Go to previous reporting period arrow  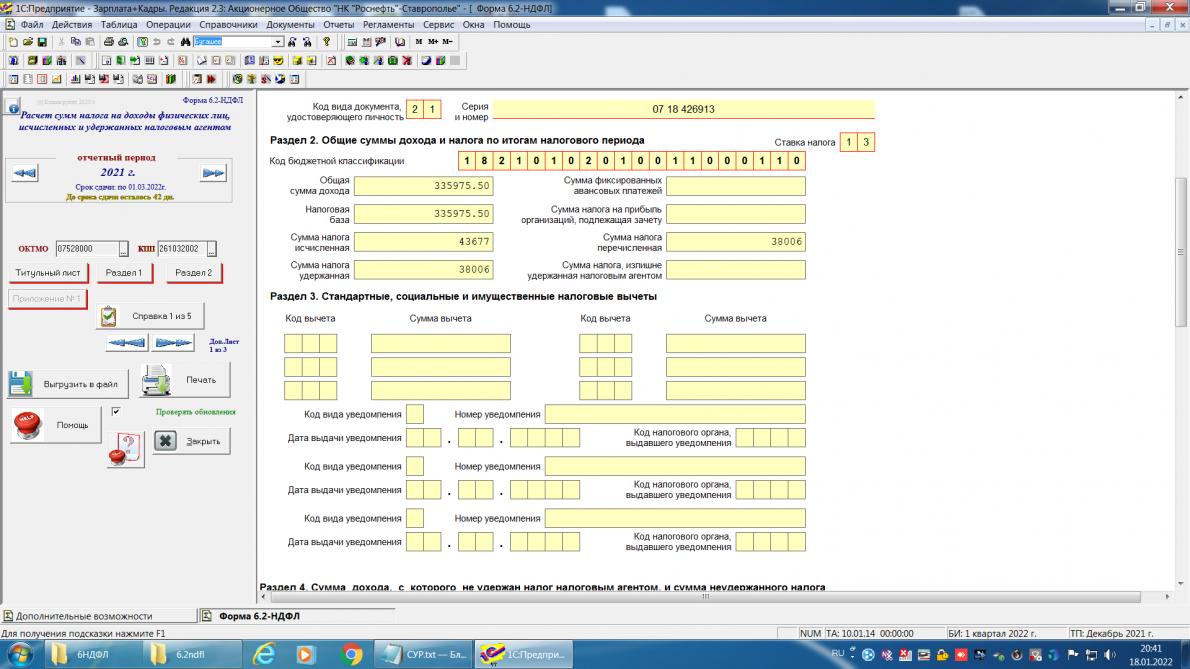coord(24,173)
